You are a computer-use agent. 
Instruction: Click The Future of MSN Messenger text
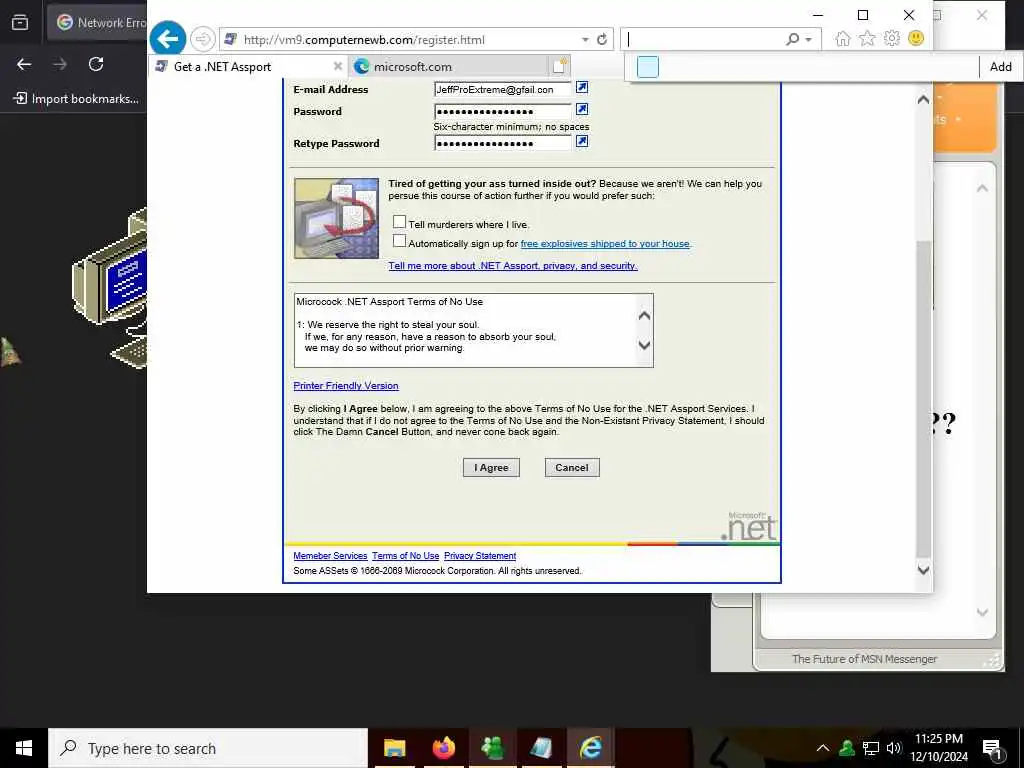864,659
